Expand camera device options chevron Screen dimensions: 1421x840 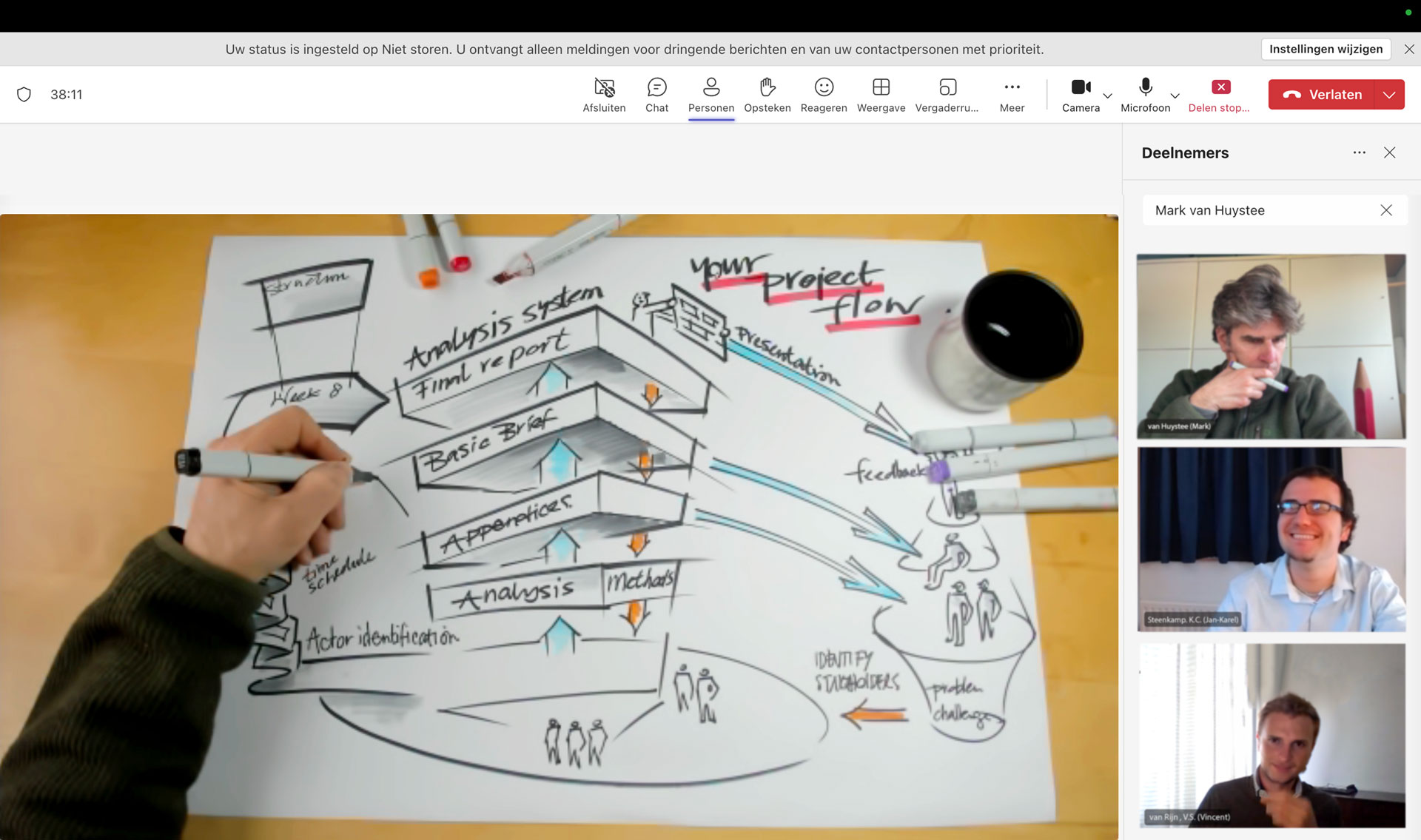[1107, 96]
